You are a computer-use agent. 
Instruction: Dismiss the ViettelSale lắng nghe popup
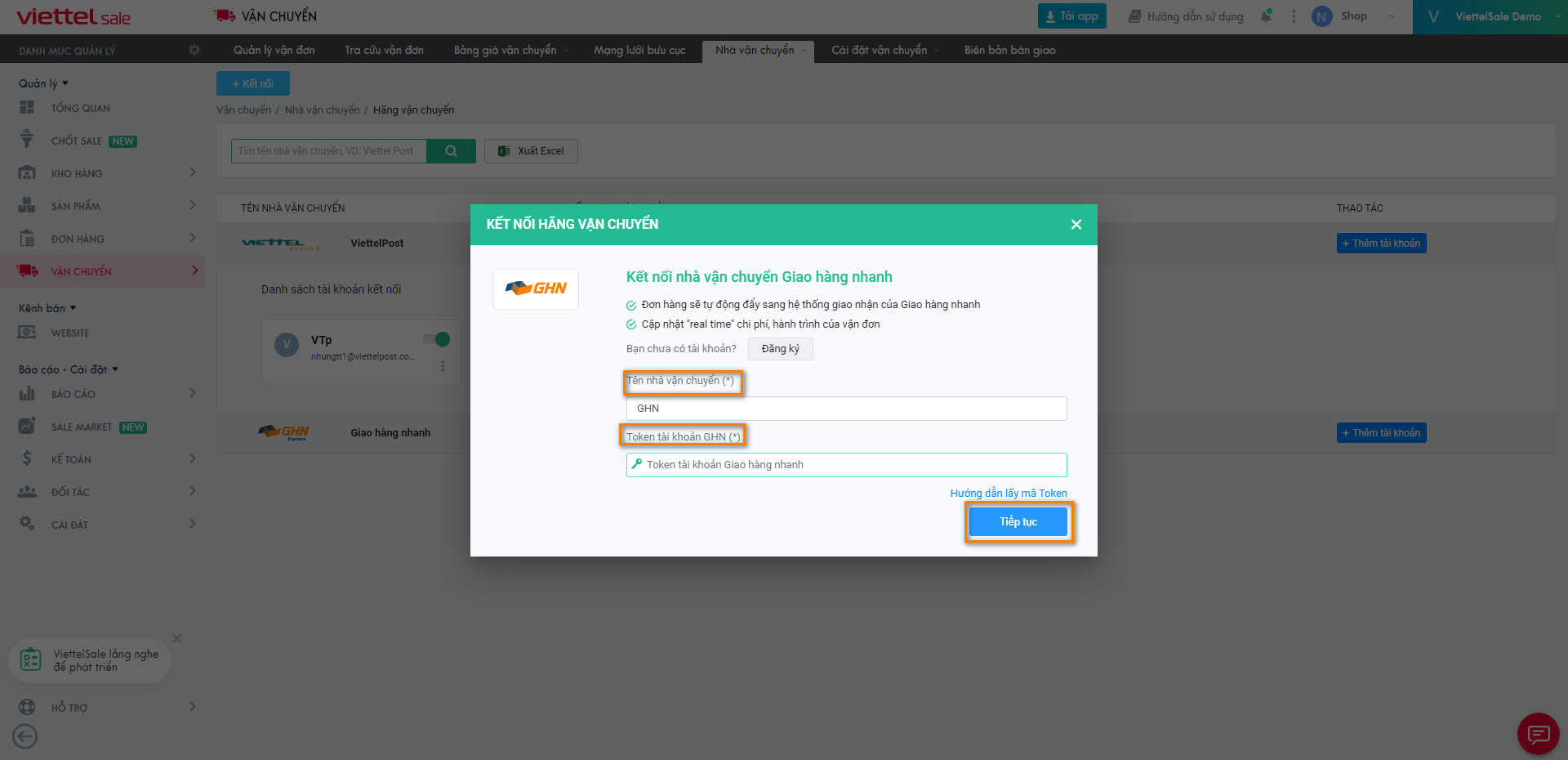point(176,638)
